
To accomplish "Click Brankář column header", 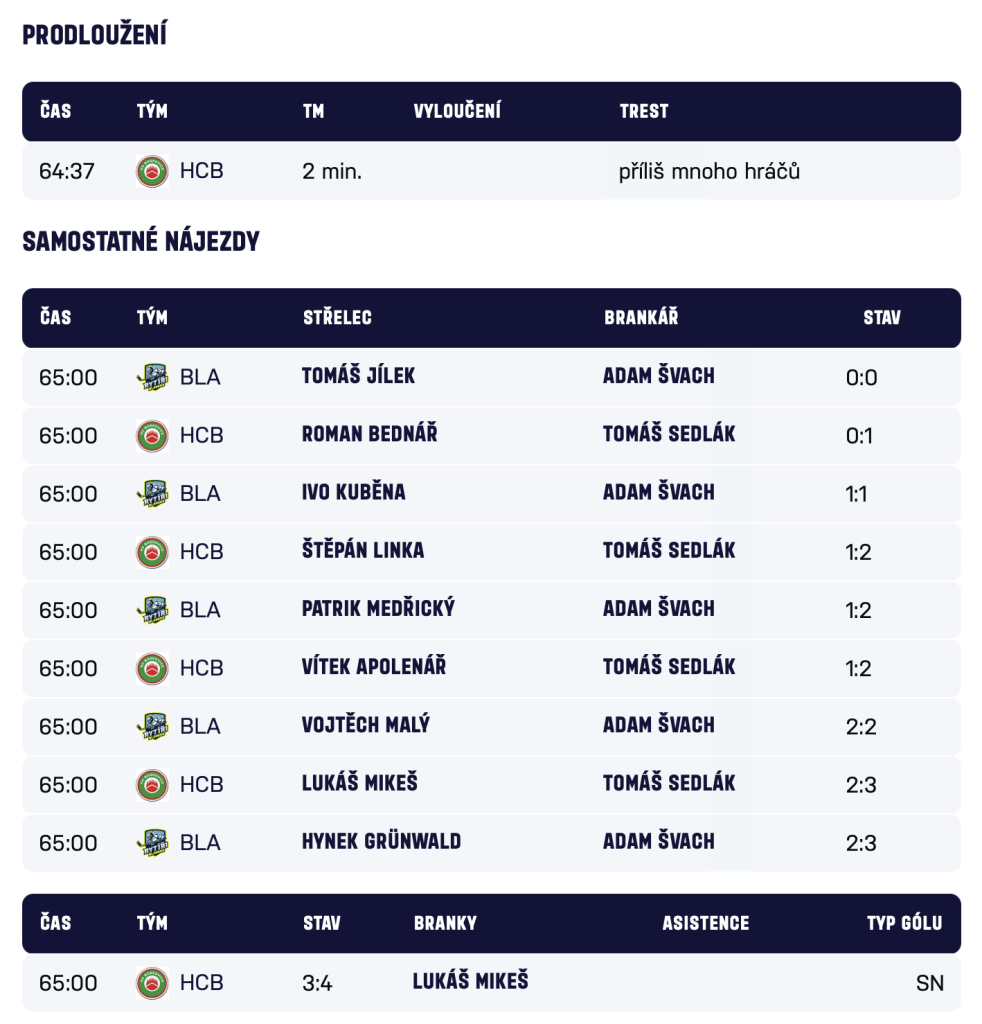I will (x=641, y=318).
